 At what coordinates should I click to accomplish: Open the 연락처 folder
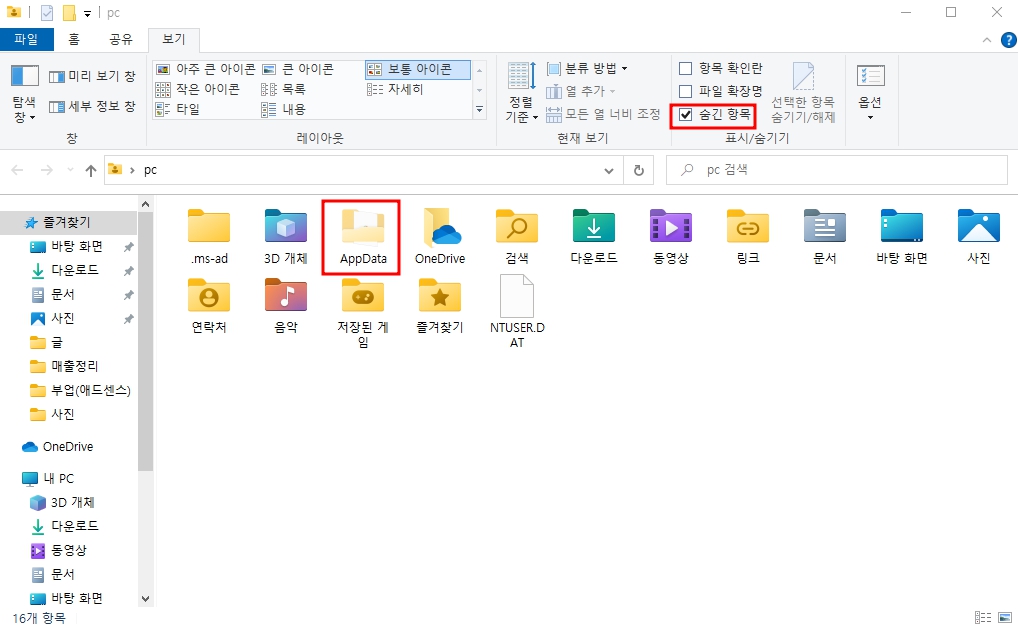coord(209,305)
